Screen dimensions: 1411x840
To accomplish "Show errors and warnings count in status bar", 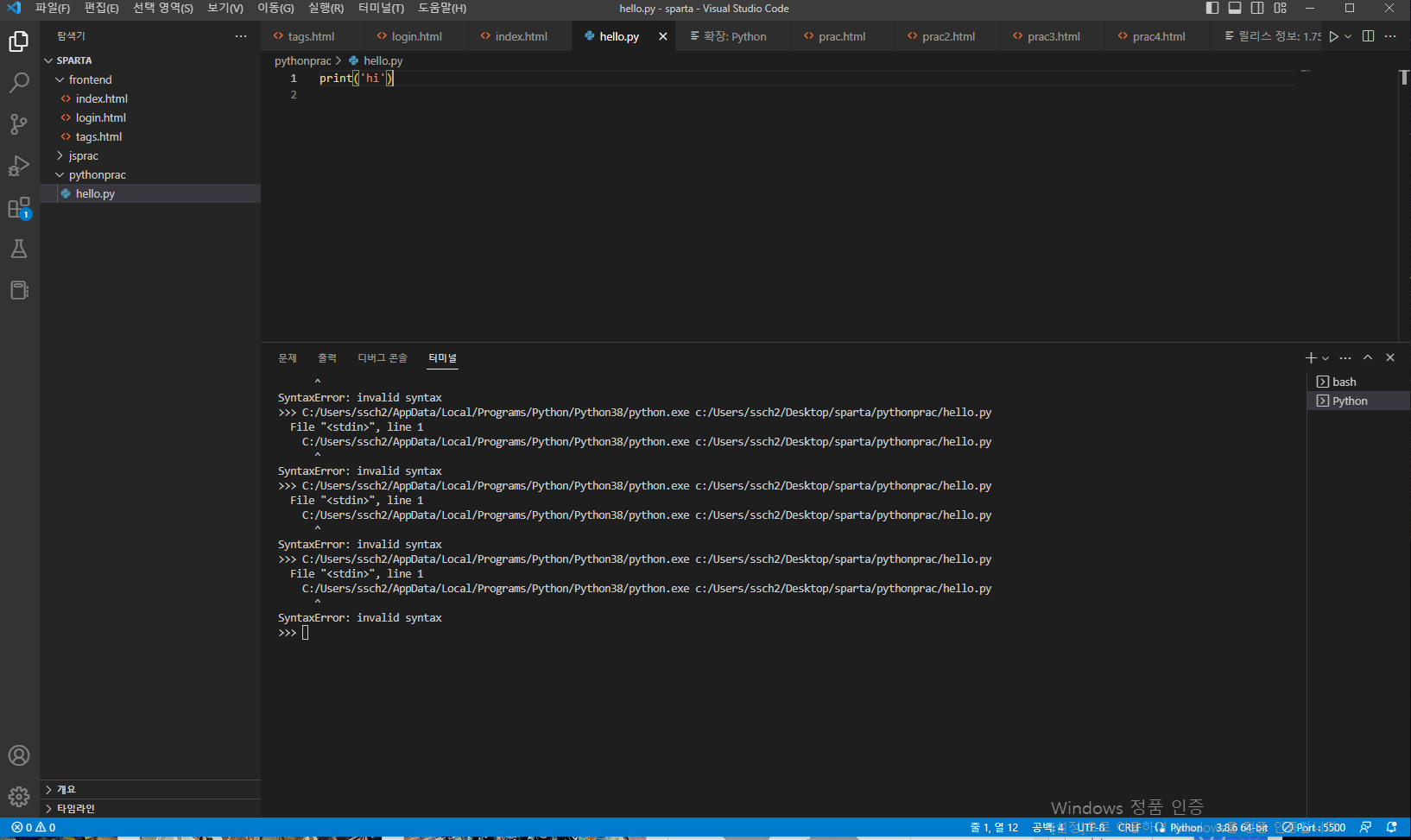I will coord(34,828).
